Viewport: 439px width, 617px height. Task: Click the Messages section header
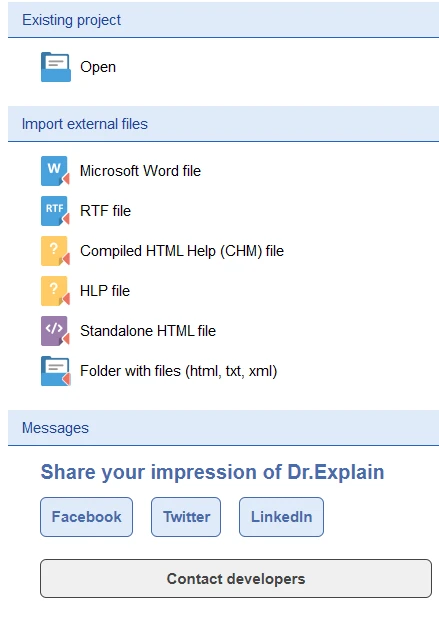pyautogui.click(x=223, y=428)
